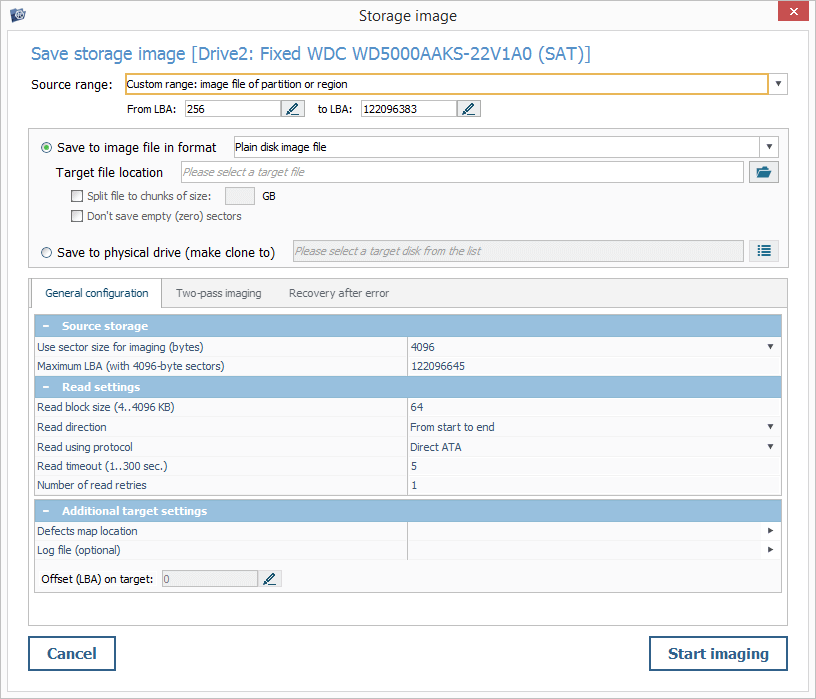Click the Save storage image heading
Image resolution: width=816 pixels, height=699 pixels.
(x=311, y=54)
